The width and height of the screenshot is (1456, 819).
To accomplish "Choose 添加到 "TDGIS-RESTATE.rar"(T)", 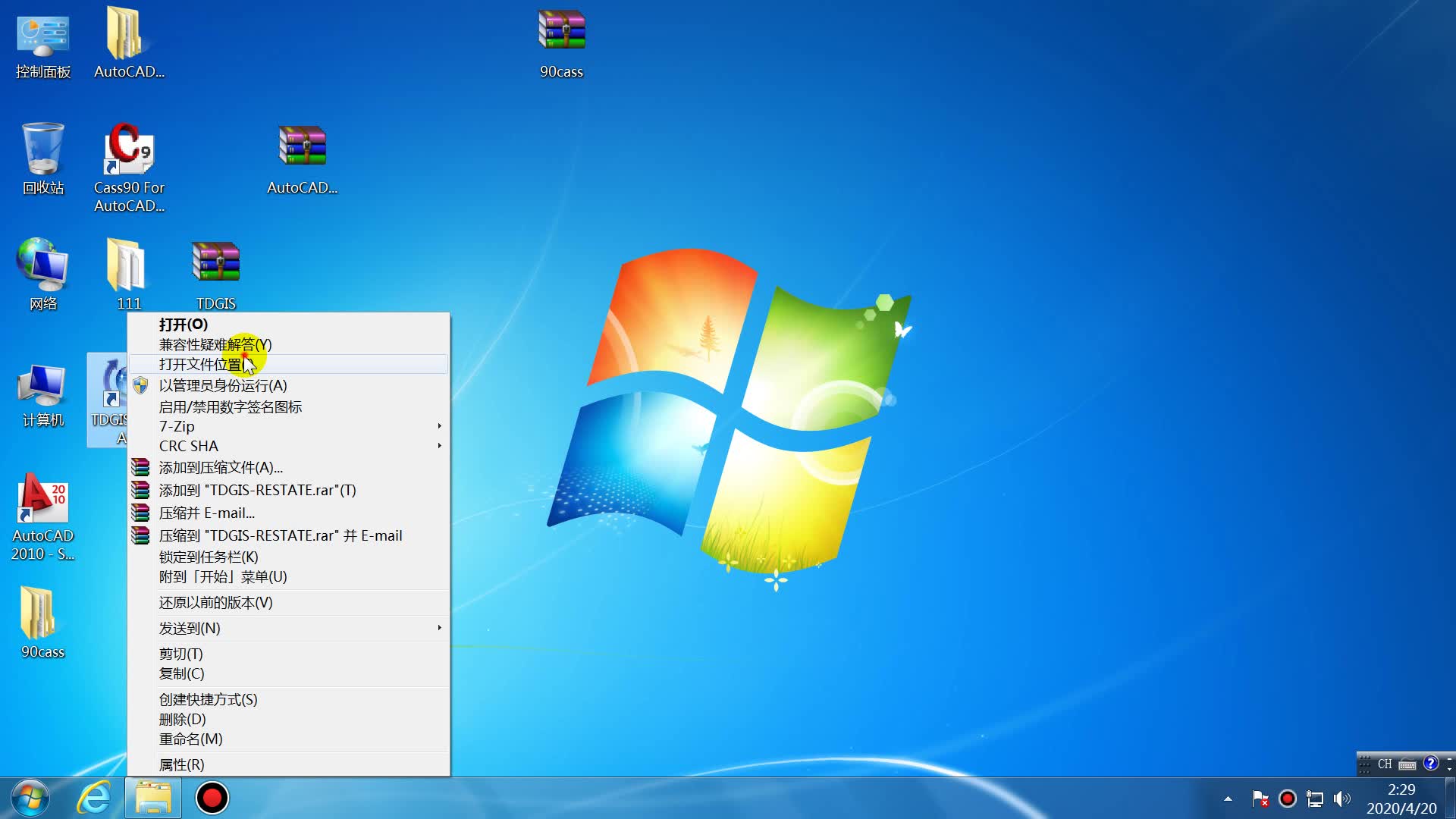I will pos(289,490).
